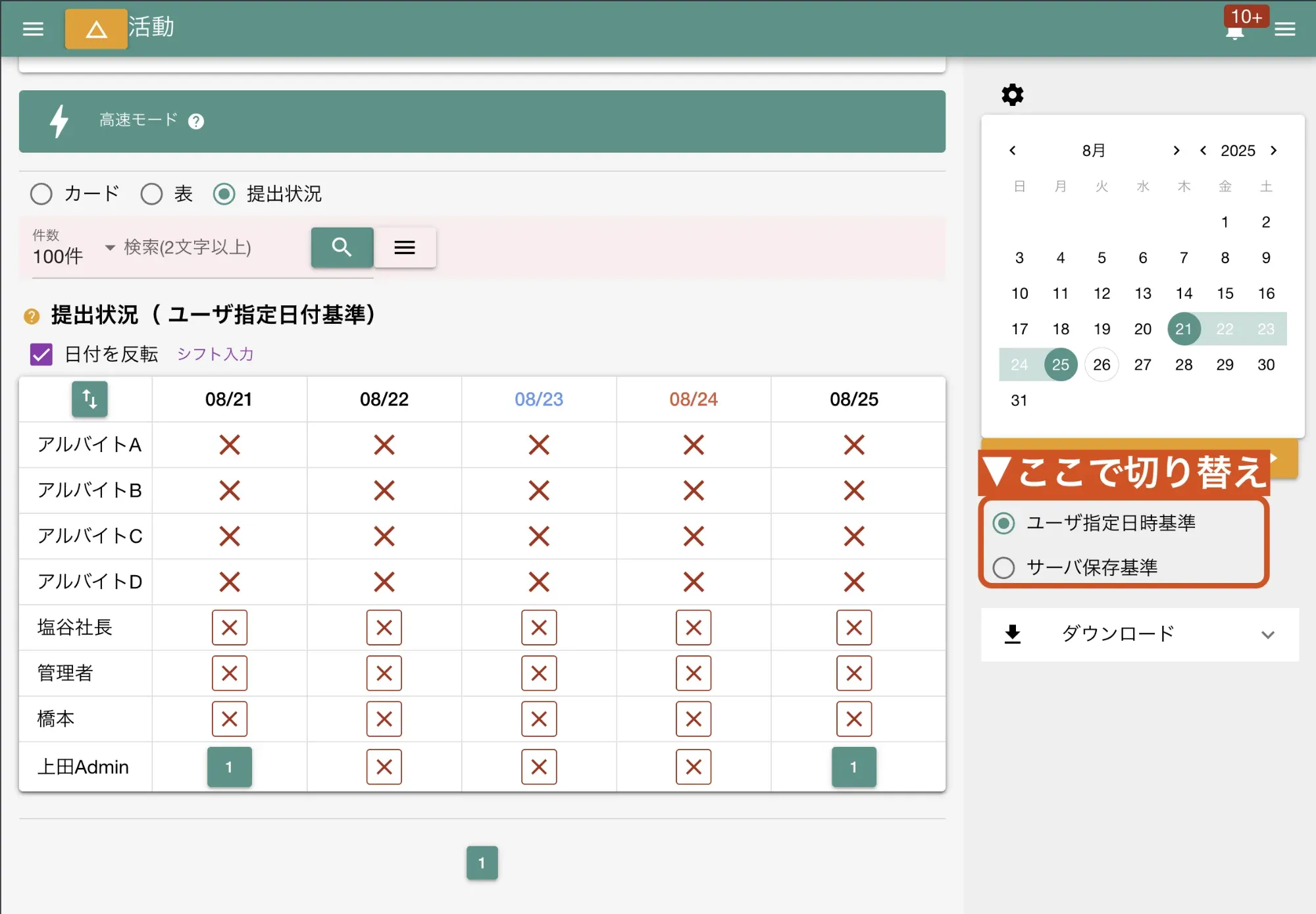Click the 高速モード lightning icon
This screenshot has width=1316, height=914.
(x=60, y=121)
